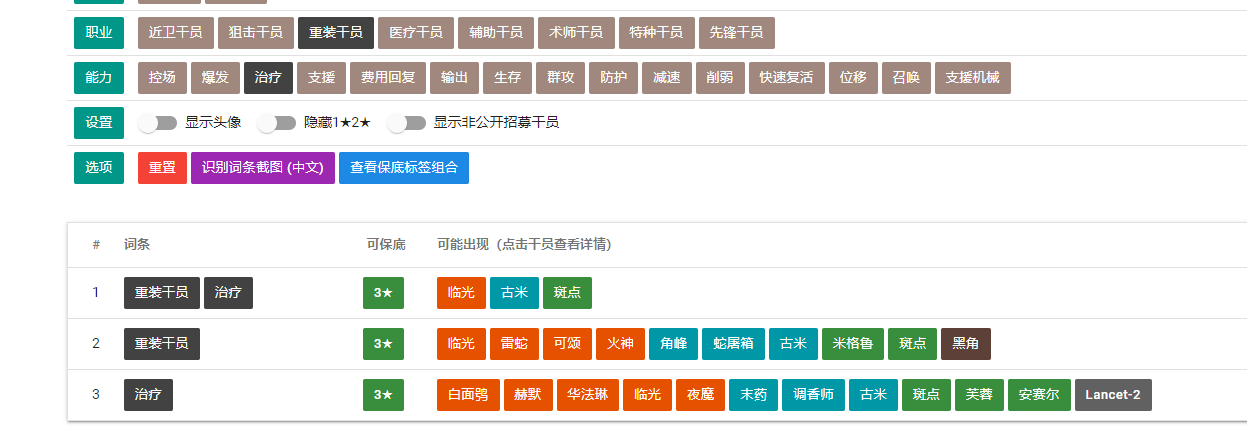Viewport: 1247px width, 443px height.
Task: Select the 召唤 ability tag
Action: pyautogui.click(x=907, y=78)
